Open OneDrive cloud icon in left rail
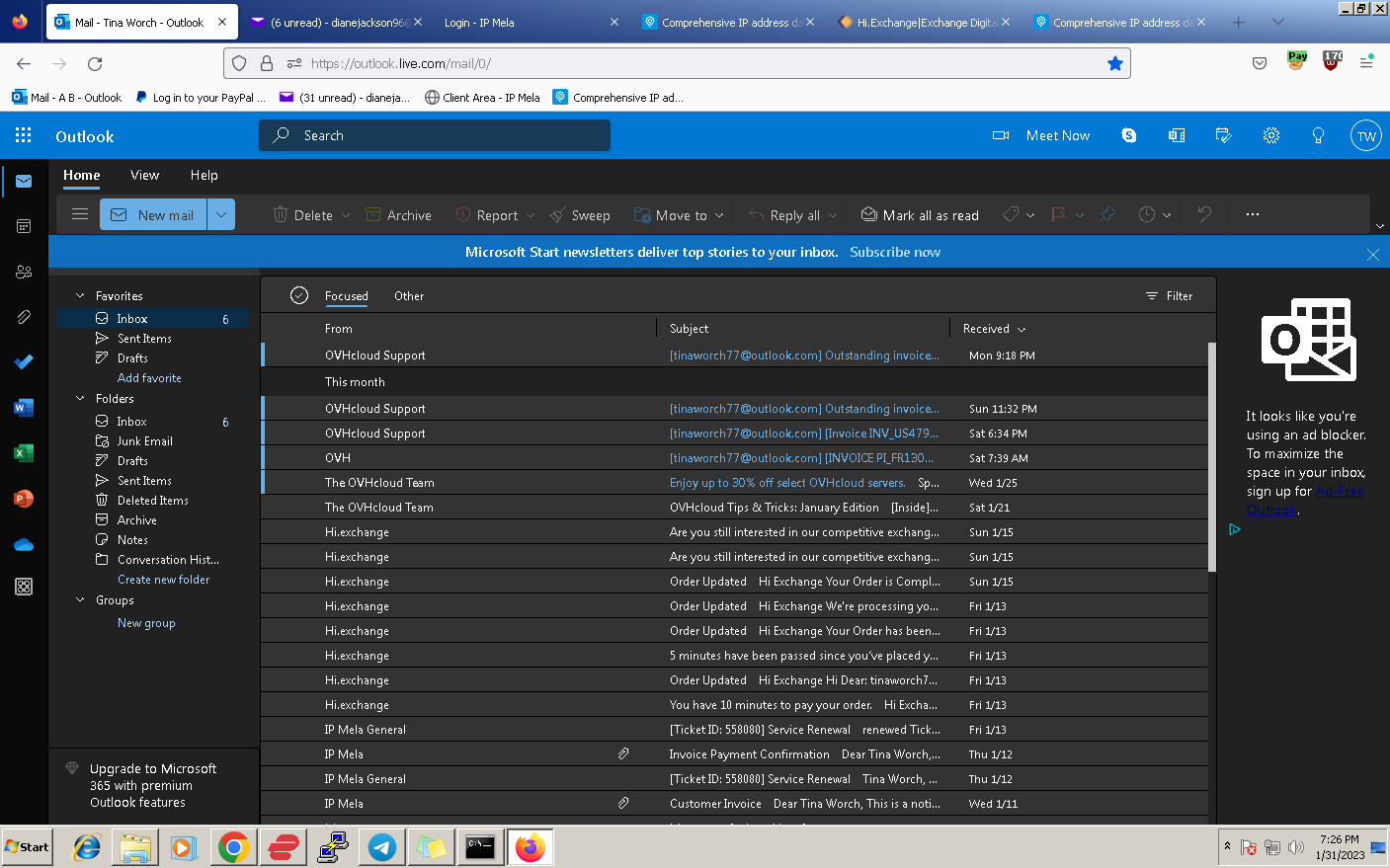The height and width of the screenshot is (868, 1390). click(x=24, y=544)
